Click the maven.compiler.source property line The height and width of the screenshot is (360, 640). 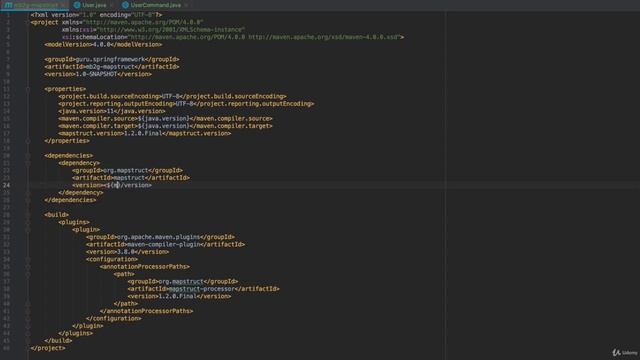click(165, 119)
